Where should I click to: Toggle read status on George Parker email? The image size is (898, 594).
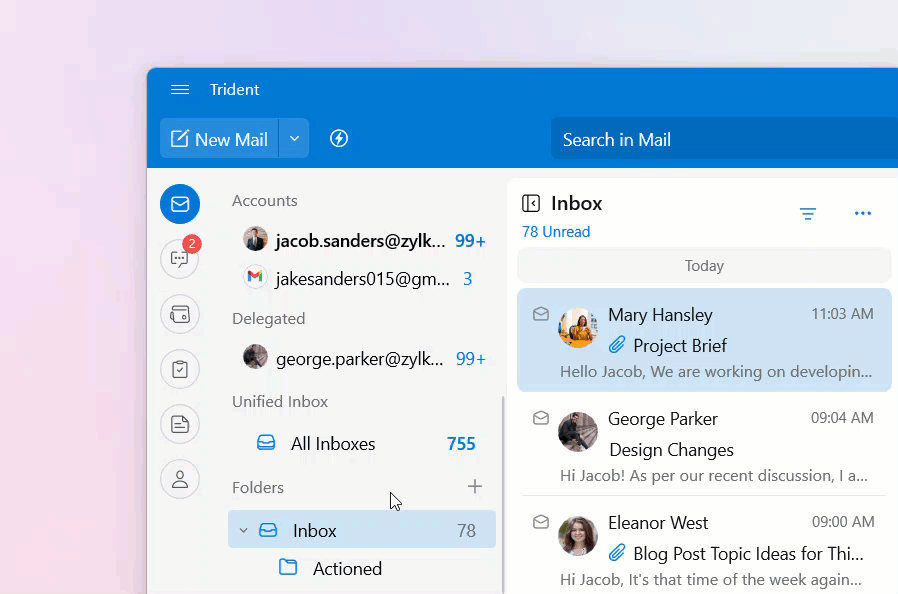click(x=541, y=418)
